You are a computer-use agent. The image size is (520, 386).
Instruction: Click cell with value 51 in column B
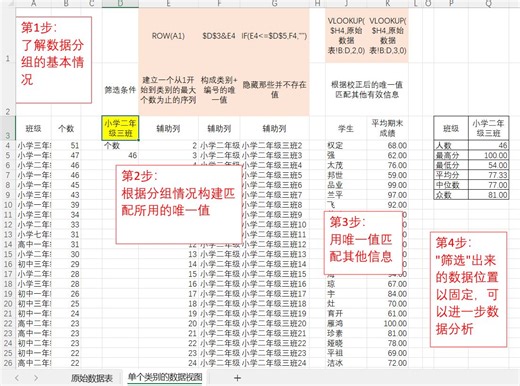coord(66,146)
